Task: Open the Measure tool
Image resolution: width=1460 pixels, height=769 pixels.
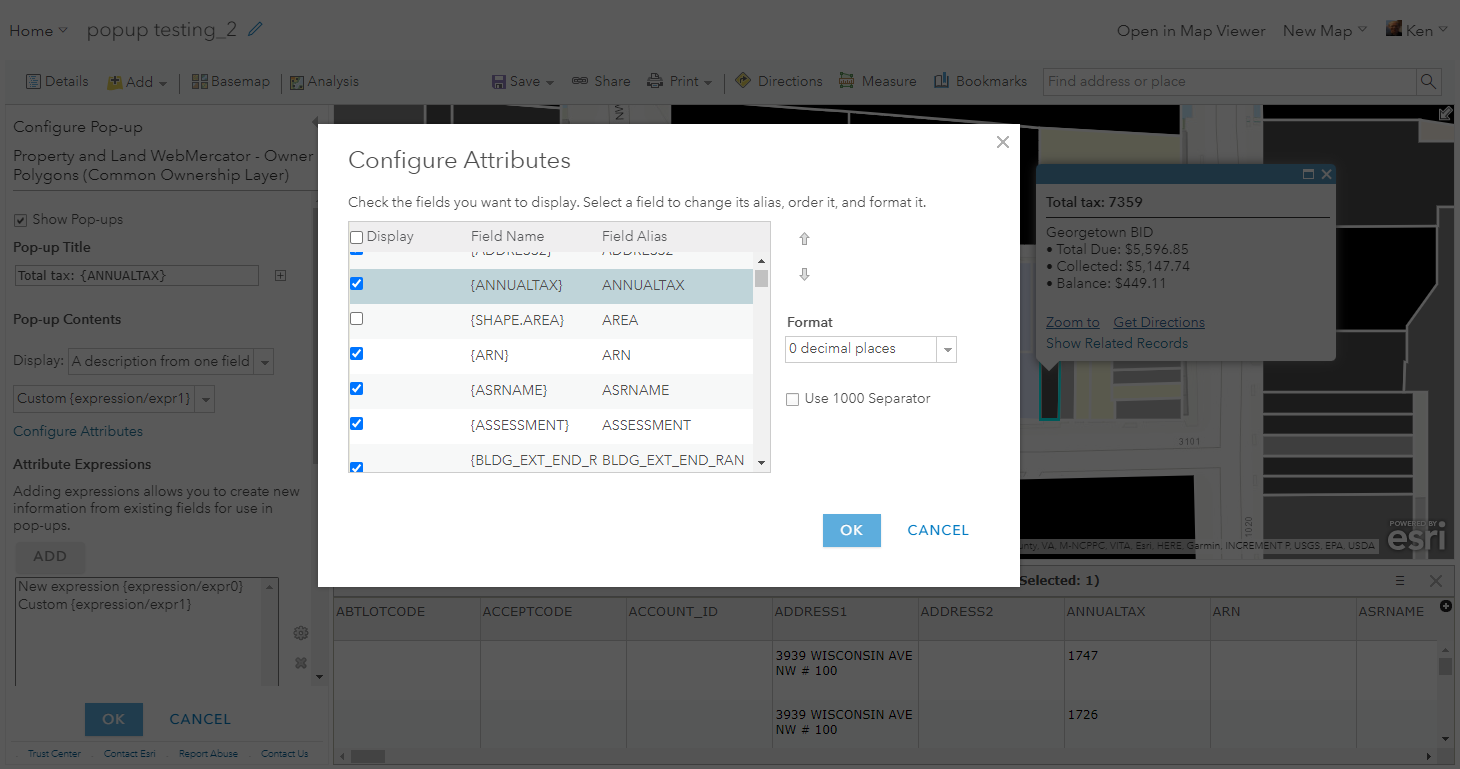Action: [x=877, y=81]
